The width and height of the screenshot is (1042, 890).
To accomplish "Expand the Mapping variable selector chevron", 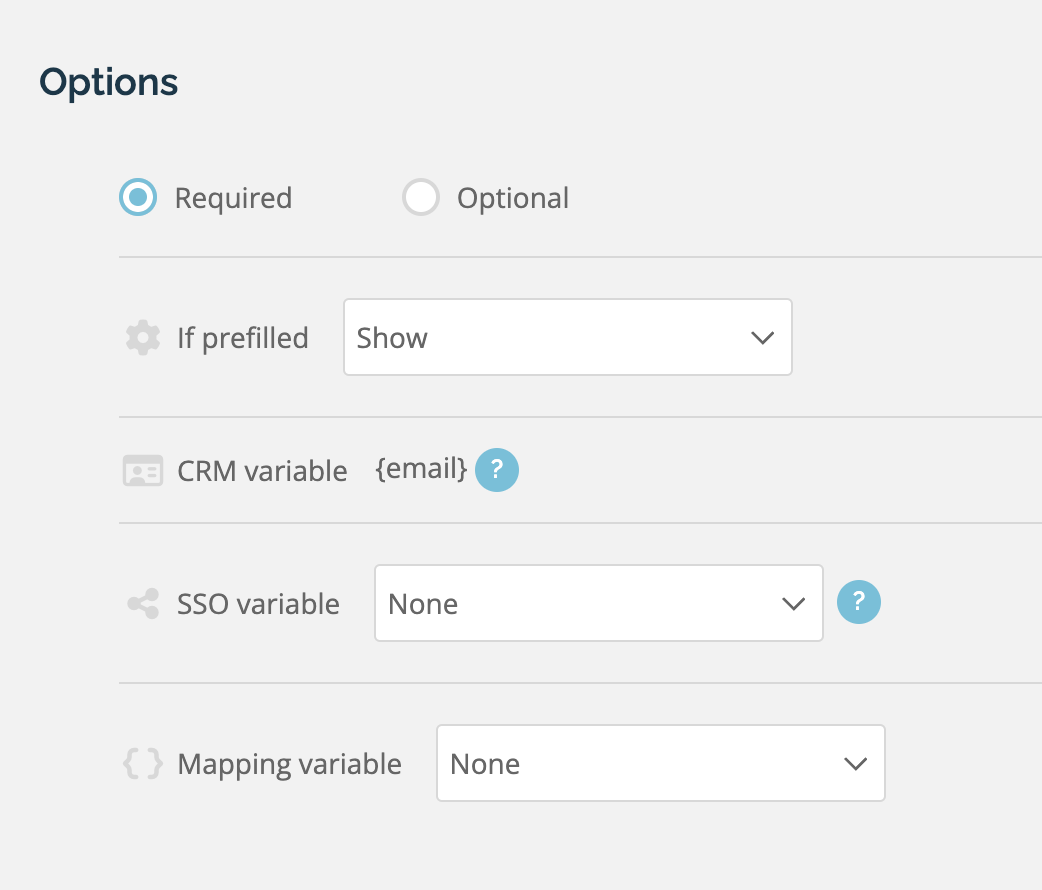I will [855, 763].
